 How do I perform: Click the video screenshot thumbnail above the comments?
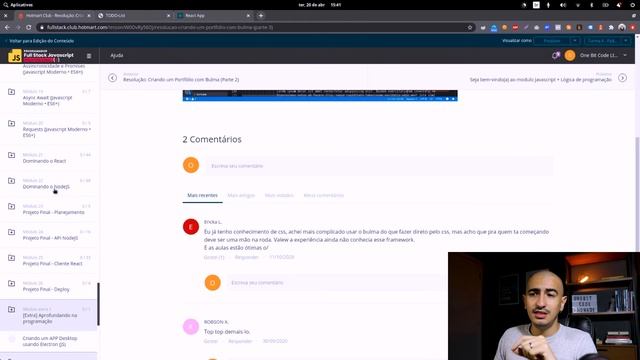(x=320, y=96)
